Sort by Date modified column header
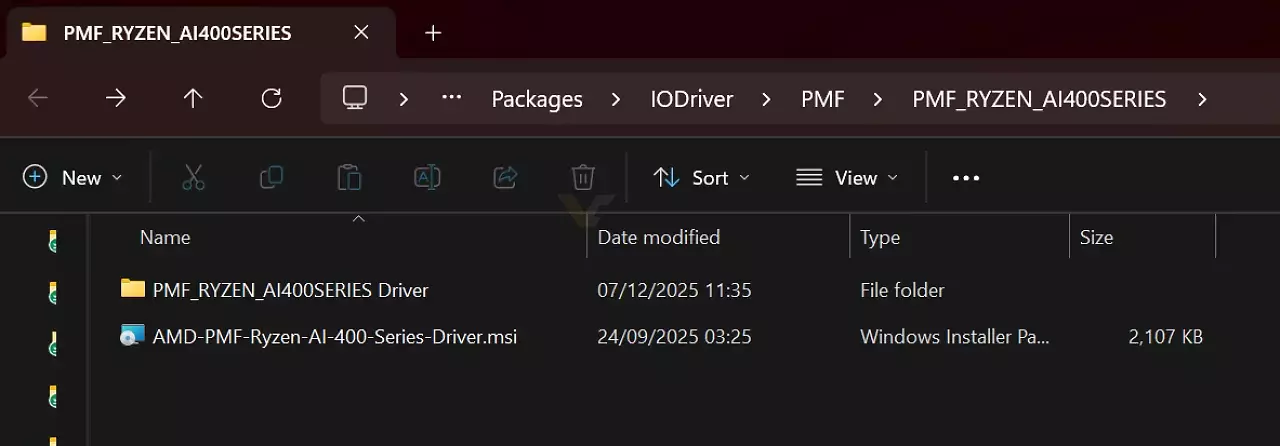Screen dimensions: 1280x446 point(658,238)
